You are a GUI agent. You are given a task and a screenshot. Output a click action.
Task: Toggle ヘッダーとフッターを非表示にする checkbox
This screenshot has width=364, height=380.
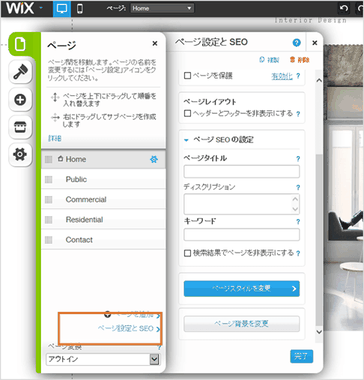click(188, 113)
